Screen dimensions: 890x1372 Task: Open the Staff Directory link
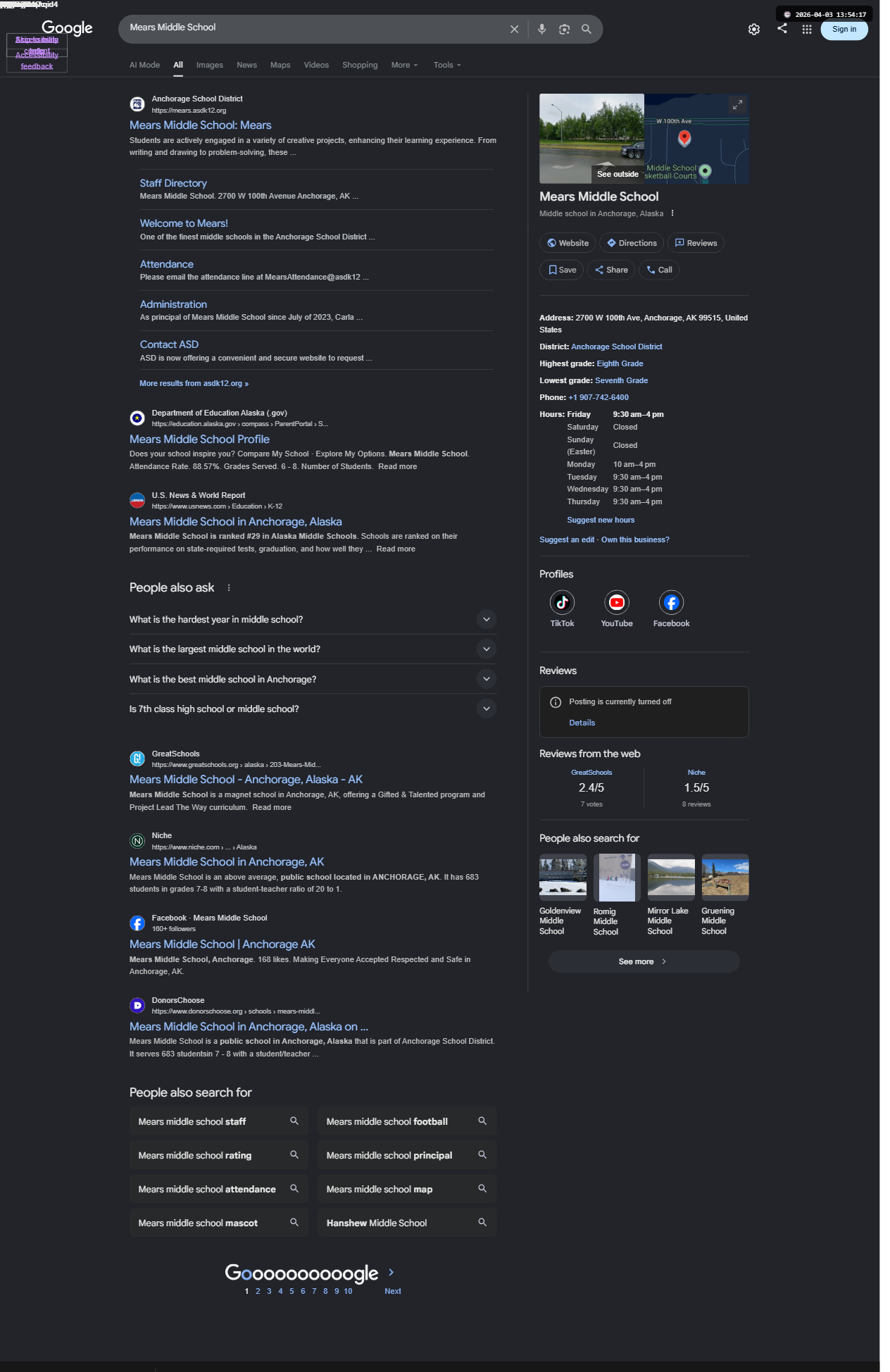coord(173,183)
